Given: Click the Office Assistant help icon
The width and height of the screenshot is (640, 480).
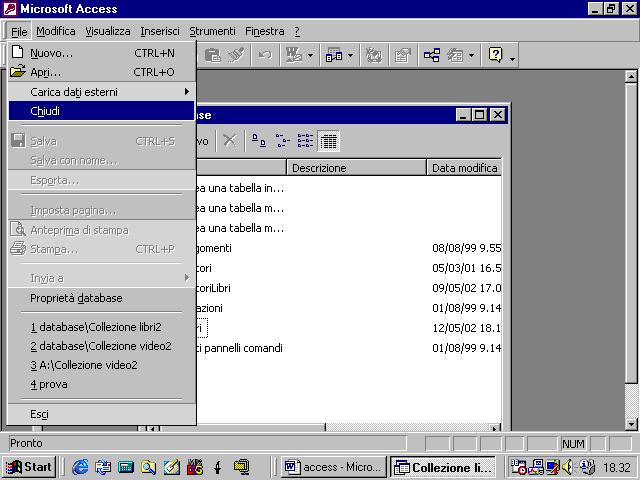Looking at the screenshot, I should pos(495,55).
